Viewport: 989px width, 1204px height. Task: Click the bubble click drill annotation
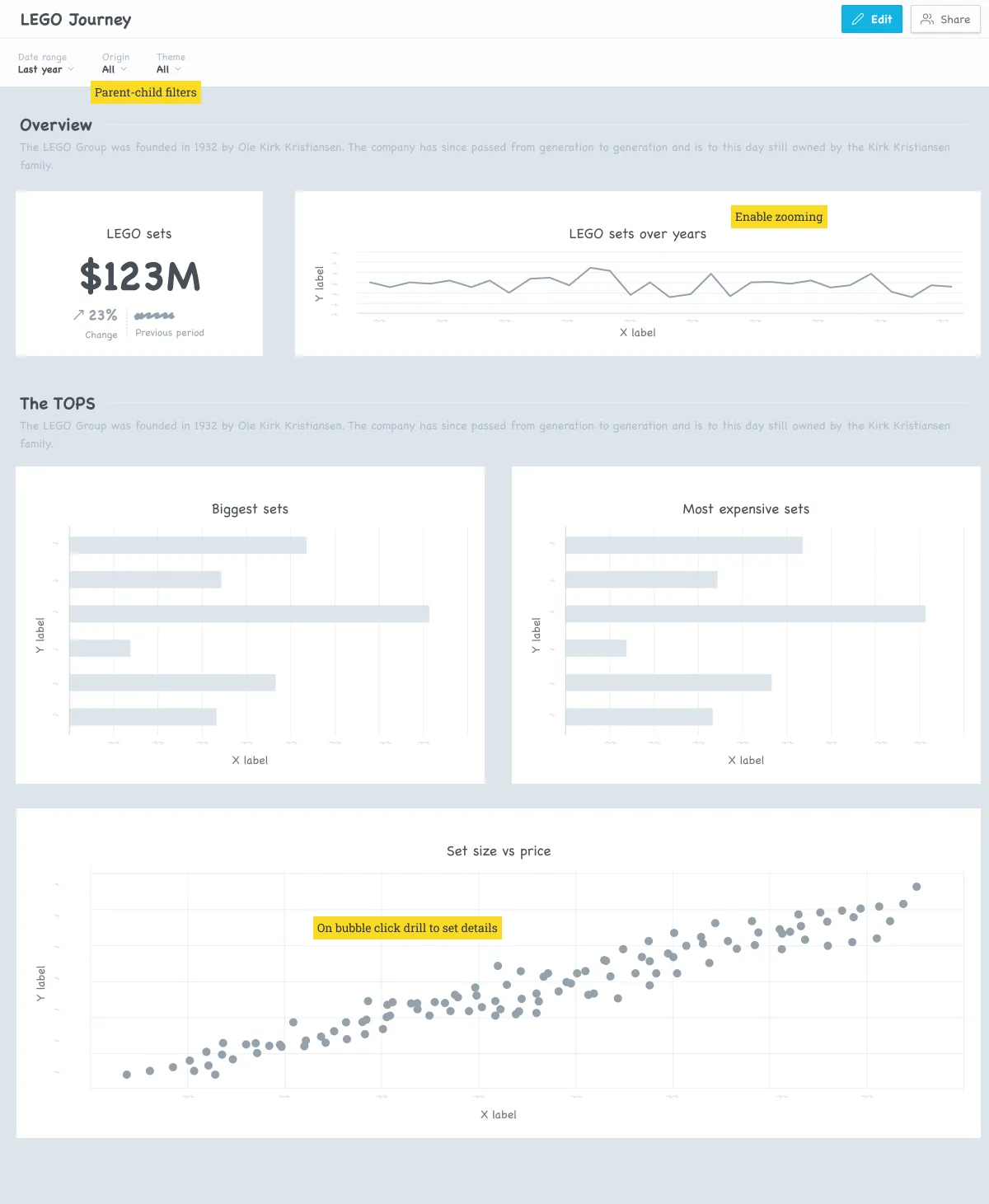[406, 928]
